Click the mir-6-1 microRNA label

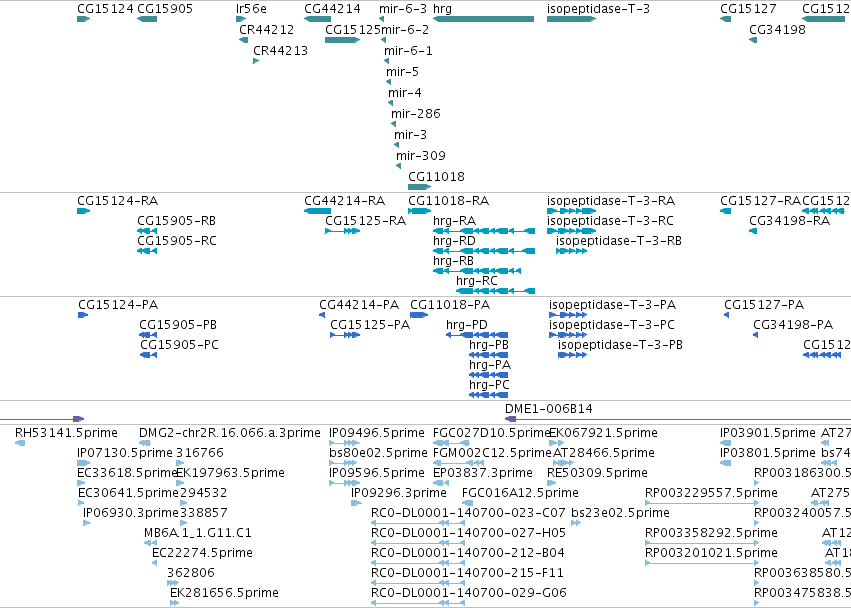(x=408, y=50)
